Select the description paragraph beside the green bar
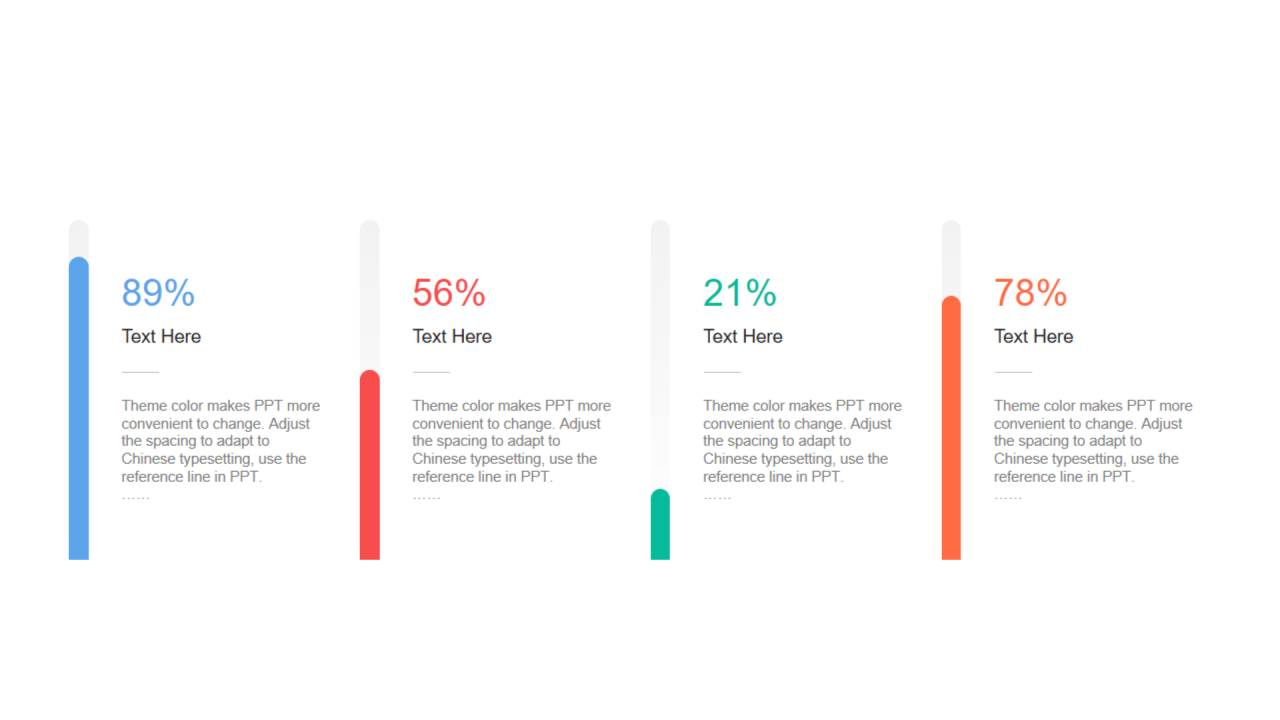1280x720 pixels. [802, 441]
